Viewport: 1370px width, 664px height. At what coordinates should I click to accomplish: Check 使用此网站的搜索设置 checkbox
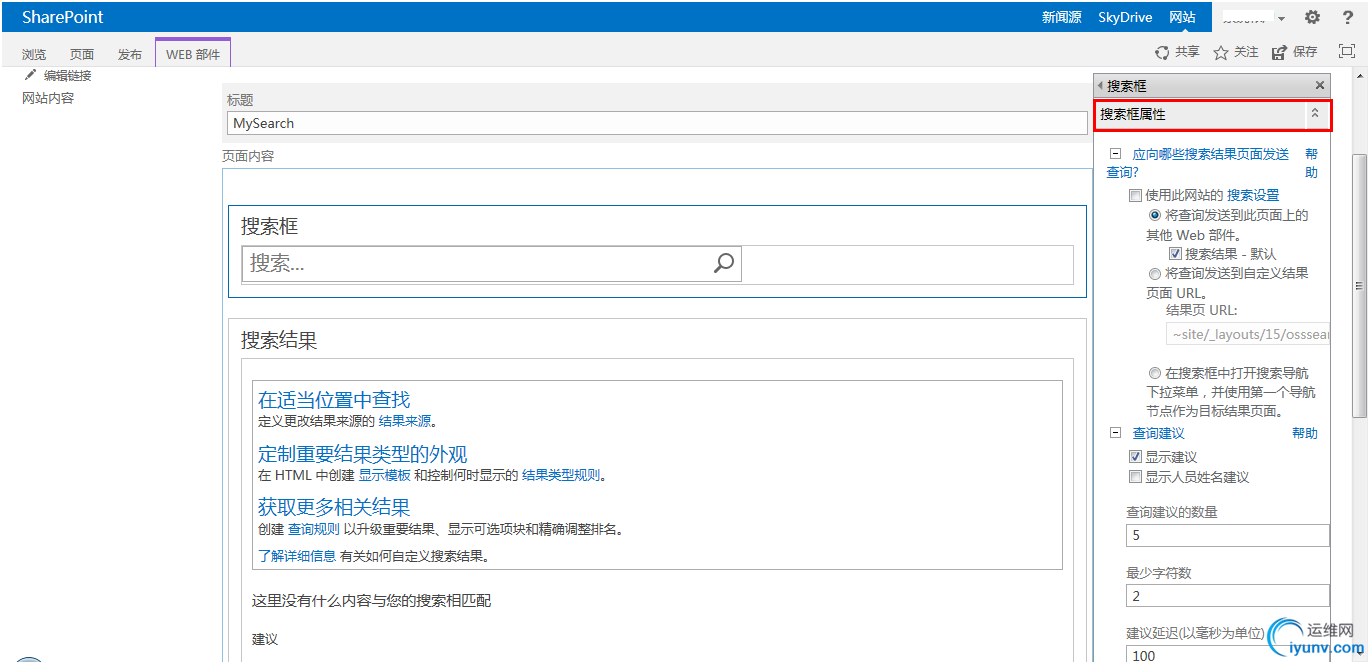tap(1135, 196)
